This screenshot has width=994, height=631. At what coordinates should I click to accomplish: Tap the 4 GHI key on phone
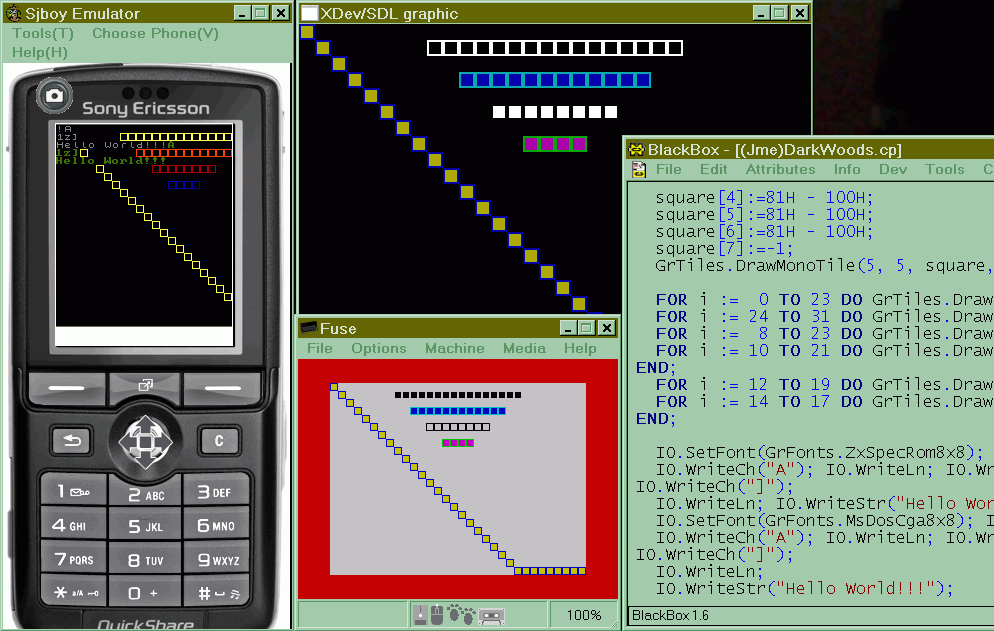point(74,524)
